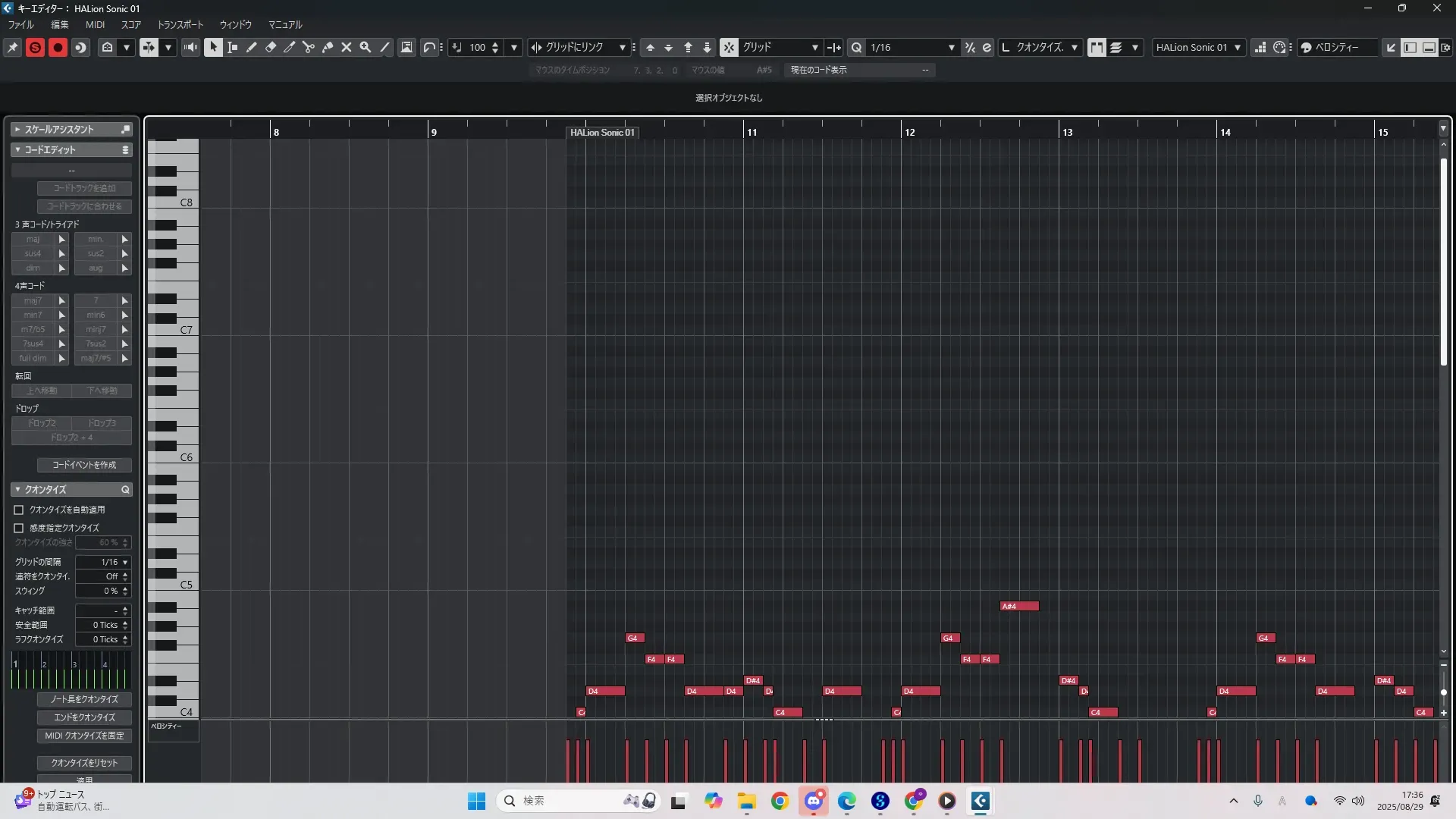Select the Zoom magnifier tool
Viewport: 1456px width, 819px height.
[x=366, y=47]
